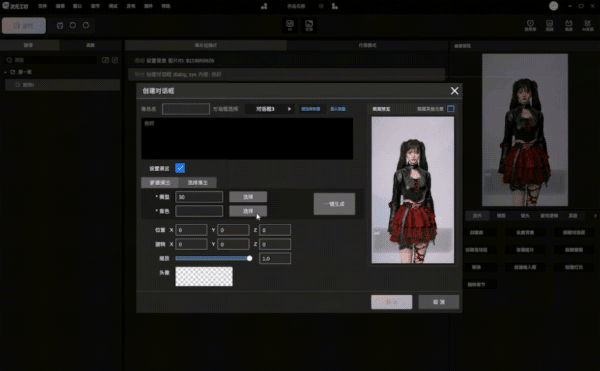This screenshot has width=600, height=371.
Task: Click the hierarchy tree icon in title bar
Action: [264, 6]
